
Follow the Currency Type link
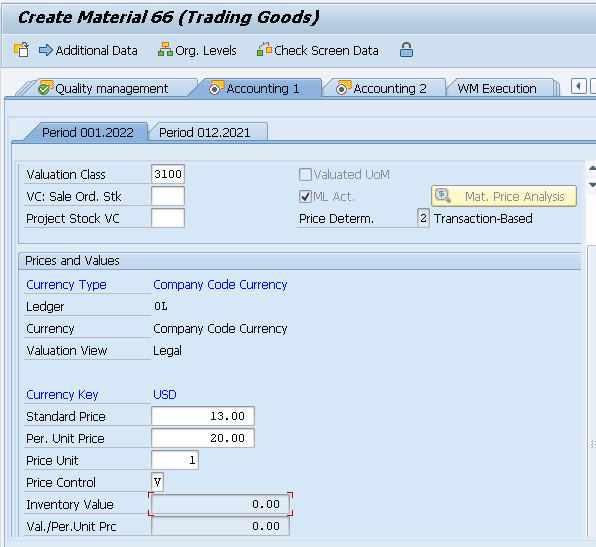pos(66,285)
